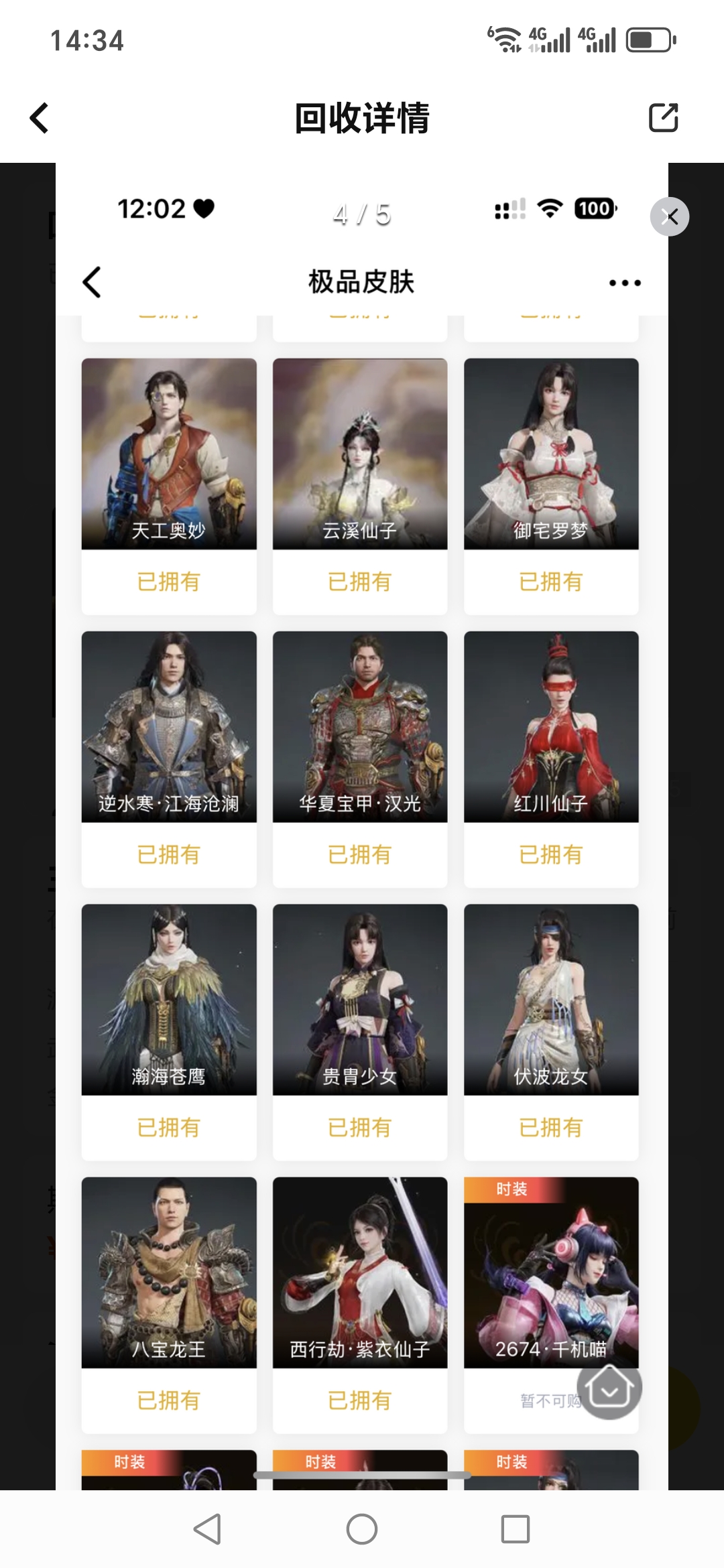Open the 逆水寒·江海沧澜 skin card
The height and width of the screenshot is (1568, 724).
(x=169, y=759)
